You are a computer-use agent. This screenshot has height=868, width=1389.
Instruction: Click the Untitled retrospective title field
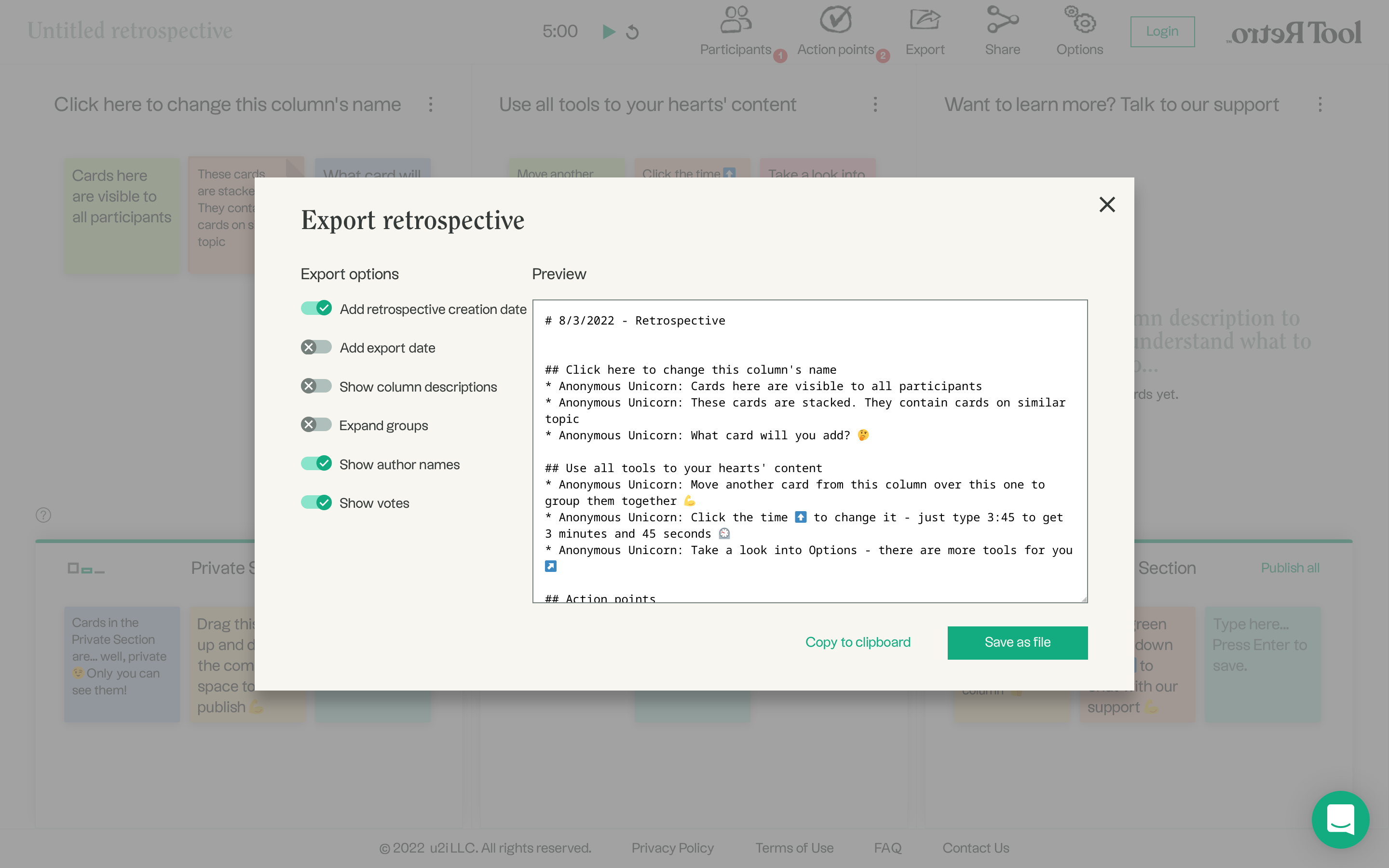click(130, 30)
